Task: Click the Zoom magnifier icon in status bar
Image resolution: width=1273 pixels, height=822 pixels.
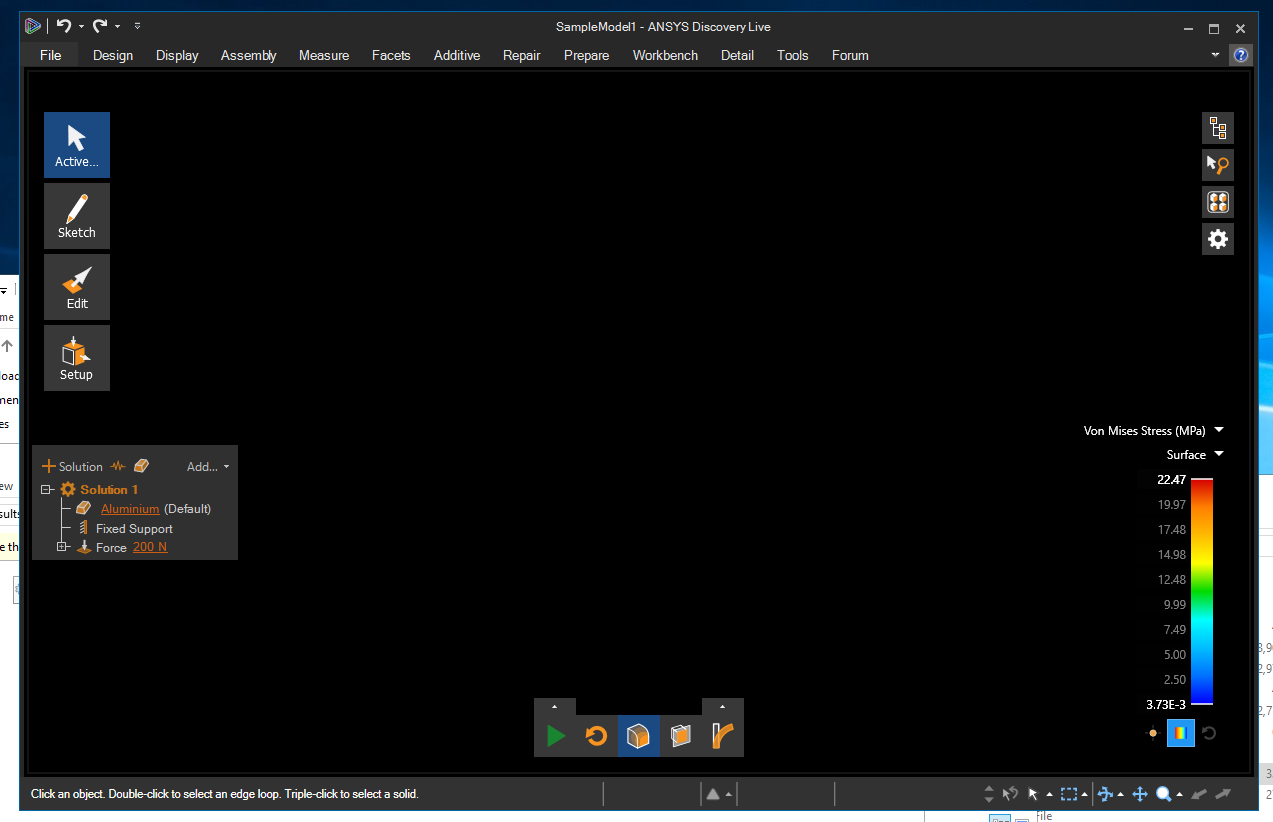Action: point(1164,794)
